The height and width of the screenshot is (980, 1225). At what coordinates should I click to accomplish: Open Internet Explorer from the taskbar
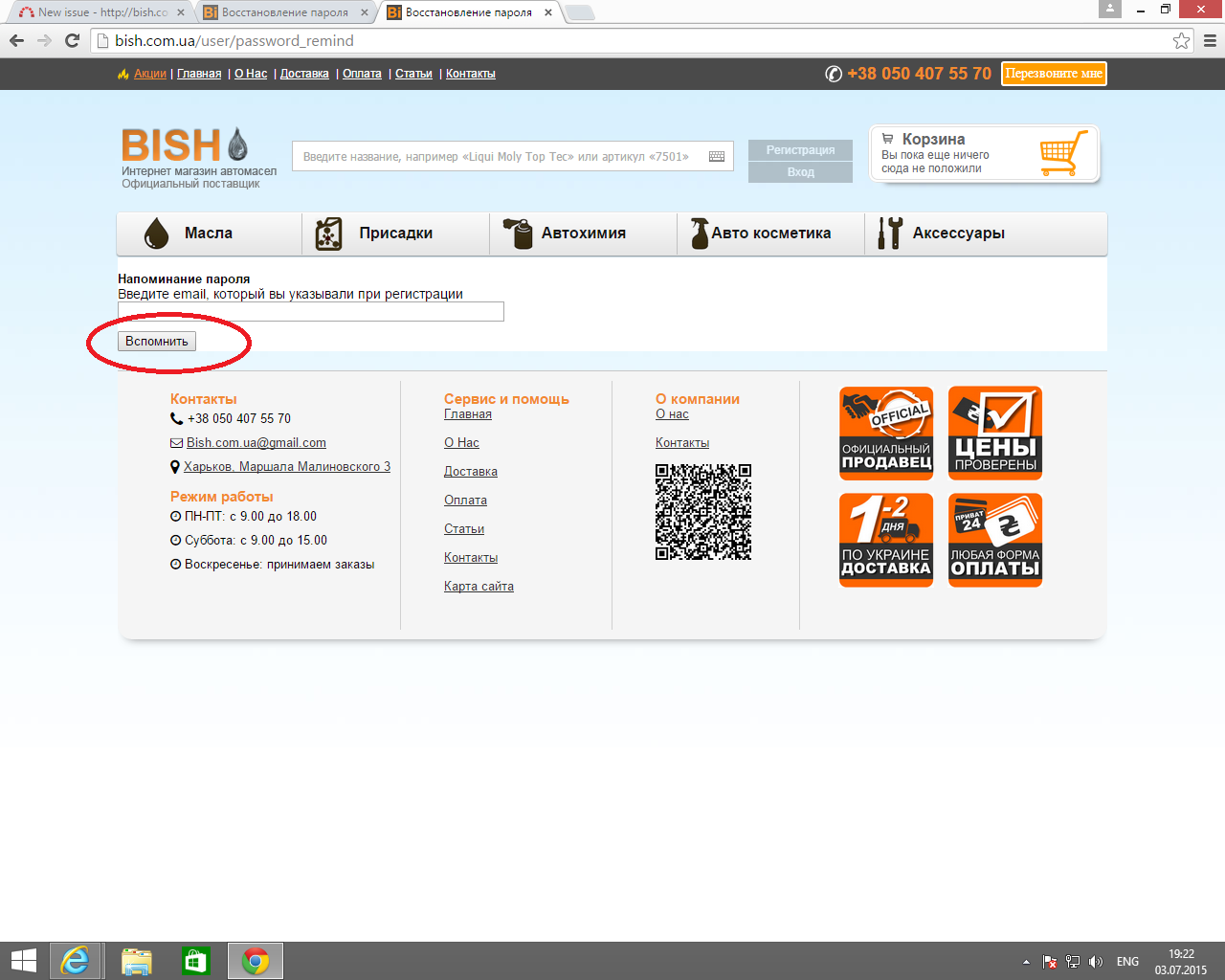pos(75,961)
